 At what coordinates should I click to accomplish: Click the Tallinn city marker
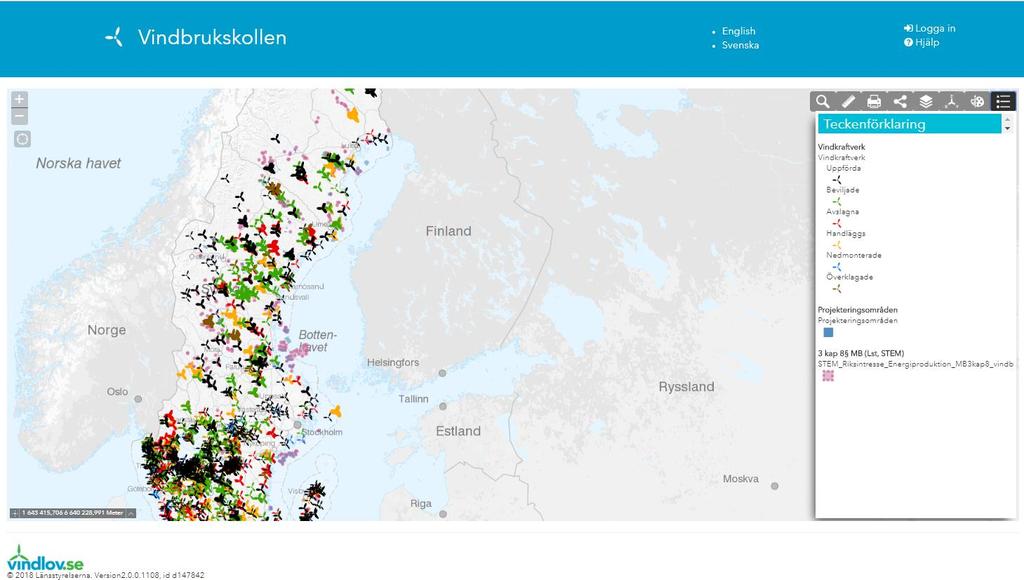(443, 406)
